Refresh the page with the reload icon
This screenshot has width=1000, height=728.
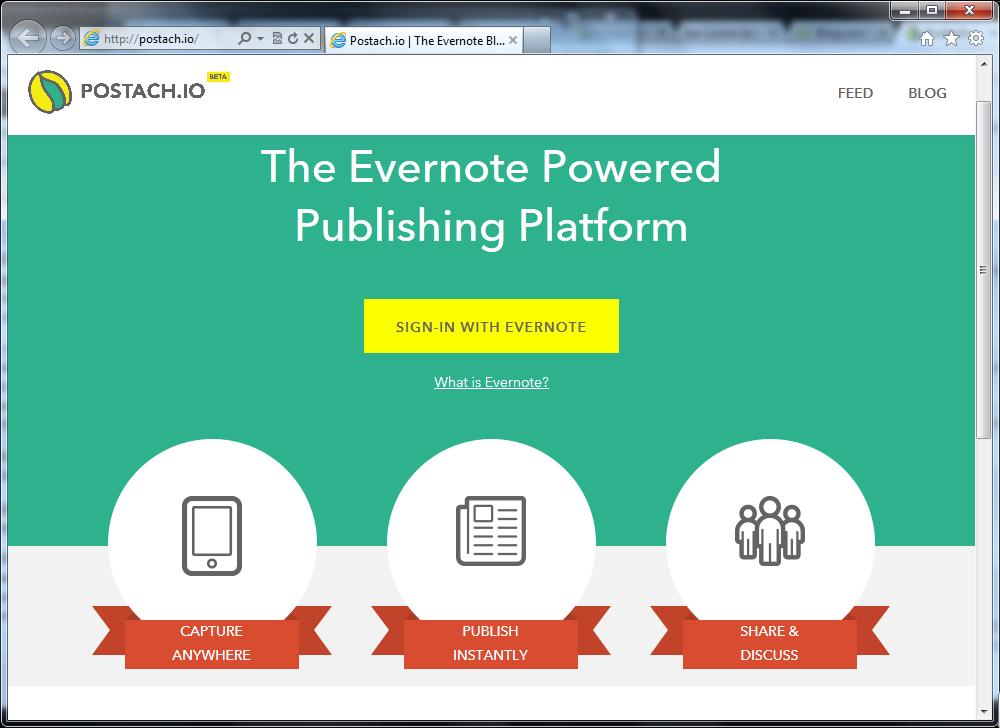point(293,38)
